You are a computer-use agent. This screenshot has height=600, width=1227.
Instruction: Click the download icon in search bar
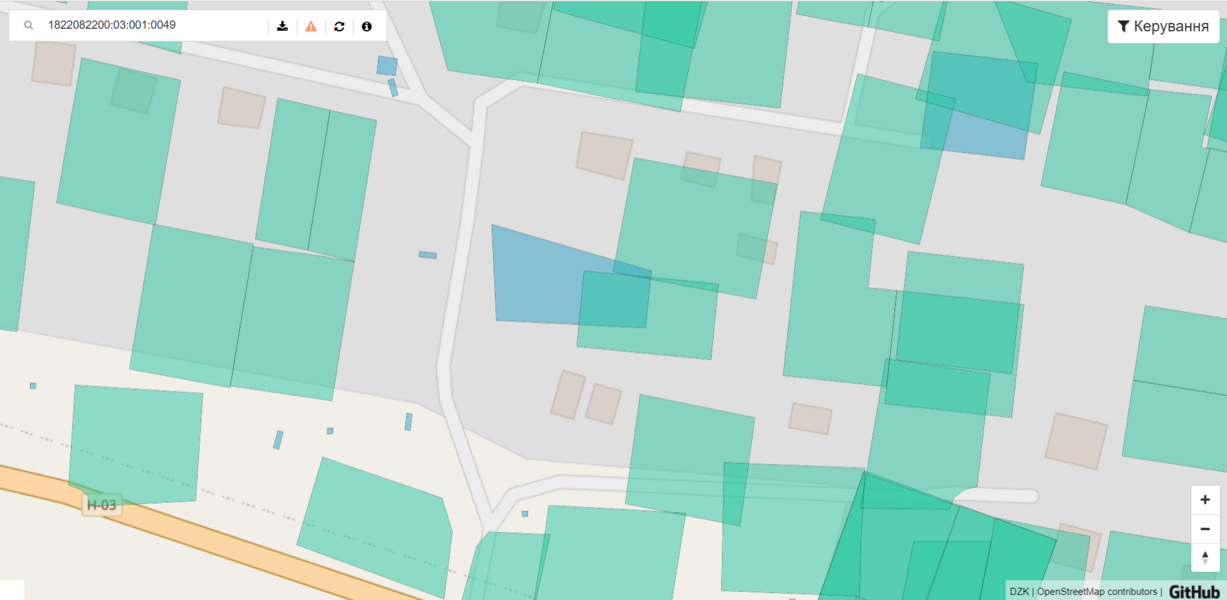283,26
